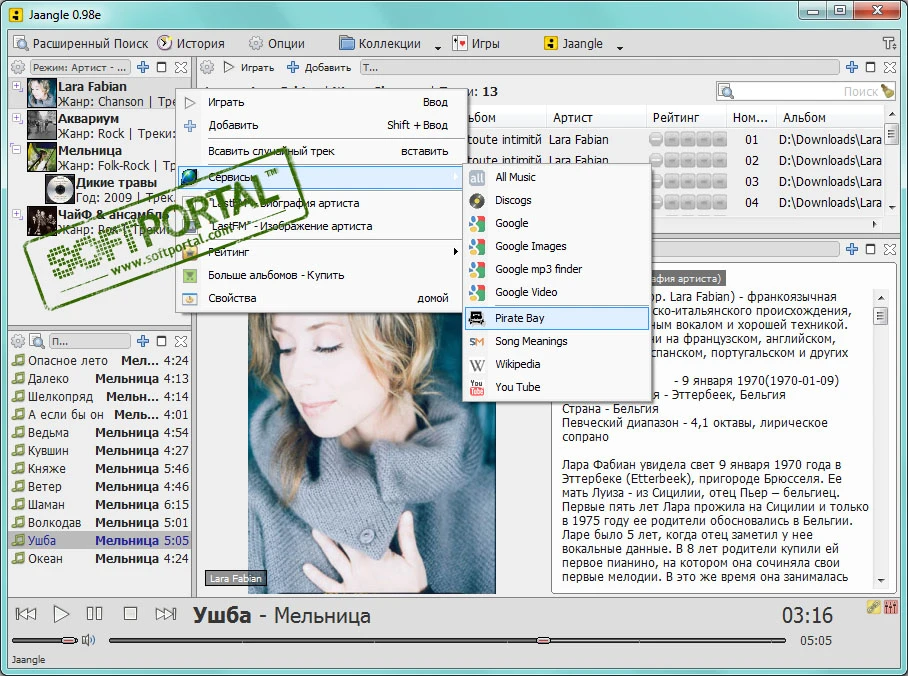
Task: Expand the Lara Fabian tree node
Action: point(17,86)
